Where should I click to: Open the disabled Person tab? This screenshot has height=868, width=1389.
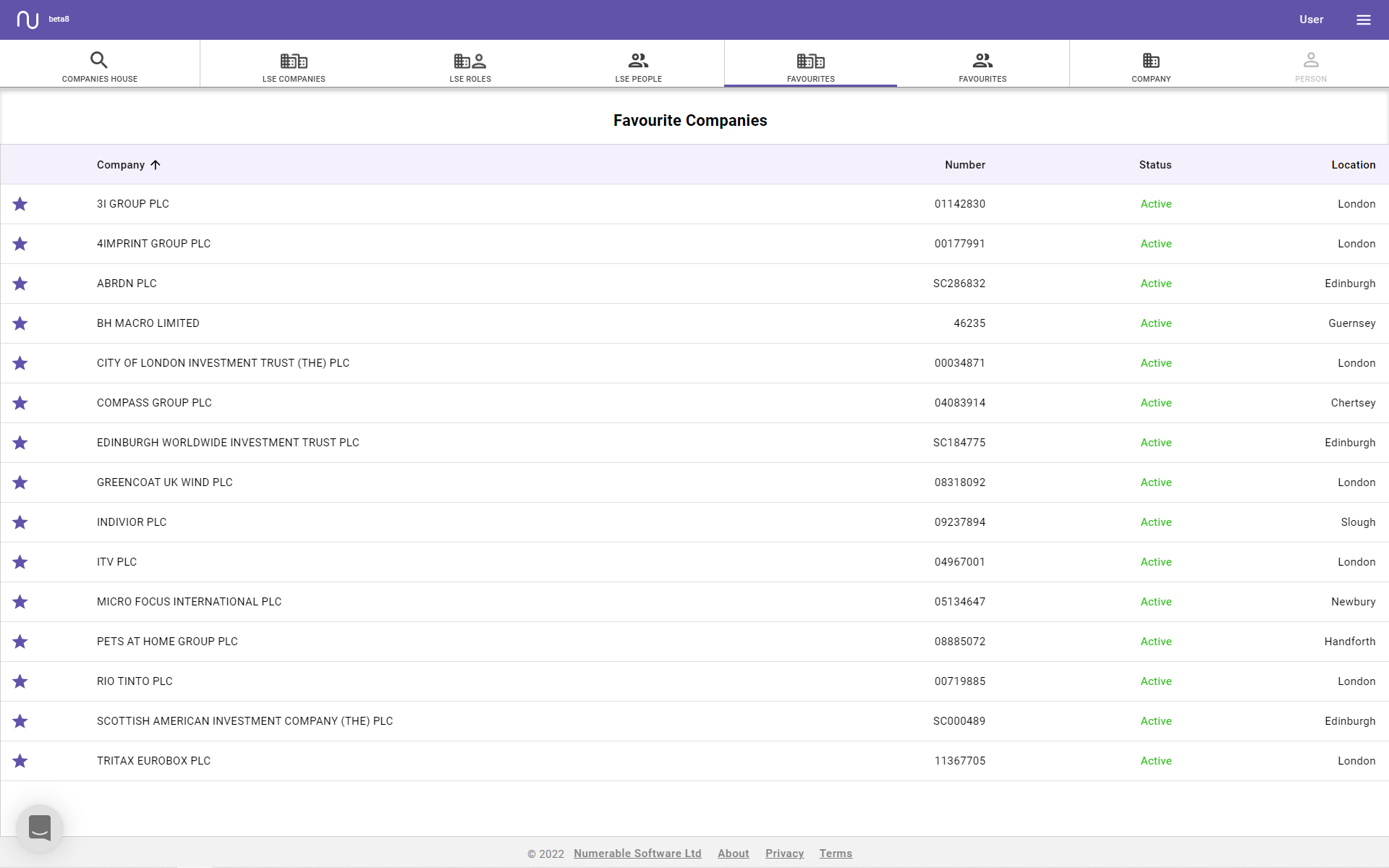1311,64
